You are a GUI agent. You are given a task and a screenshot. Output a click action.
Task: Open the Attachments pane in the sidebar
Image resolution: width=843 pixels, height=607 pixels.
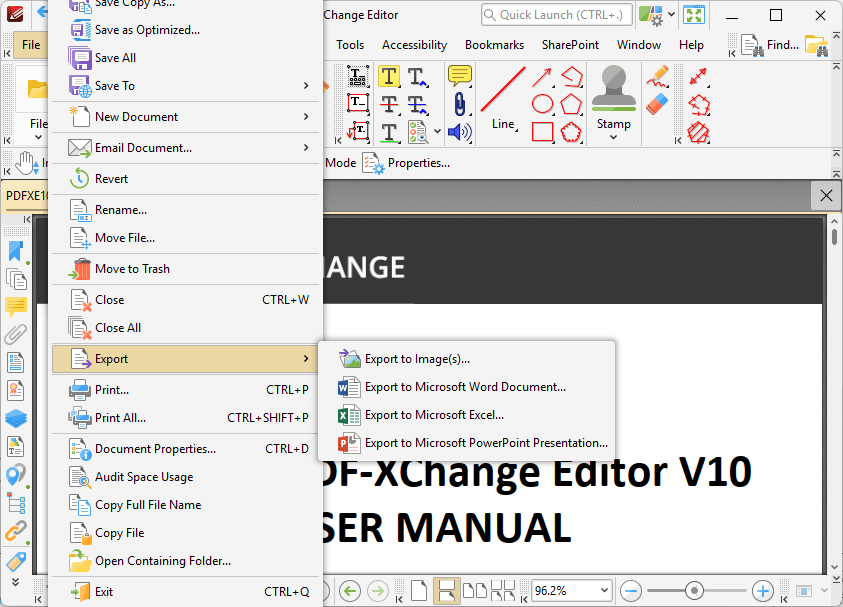coord(16,334)
